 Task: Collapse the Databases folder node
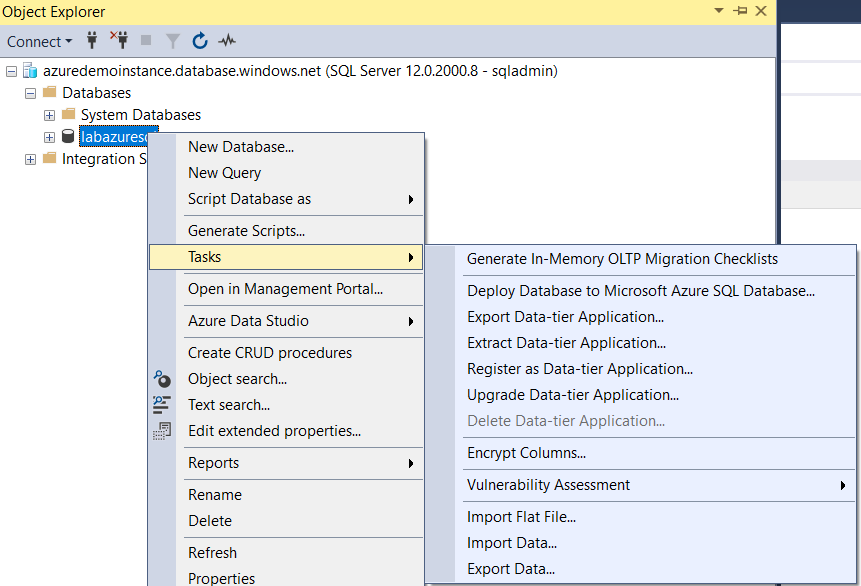coord(31,93)
